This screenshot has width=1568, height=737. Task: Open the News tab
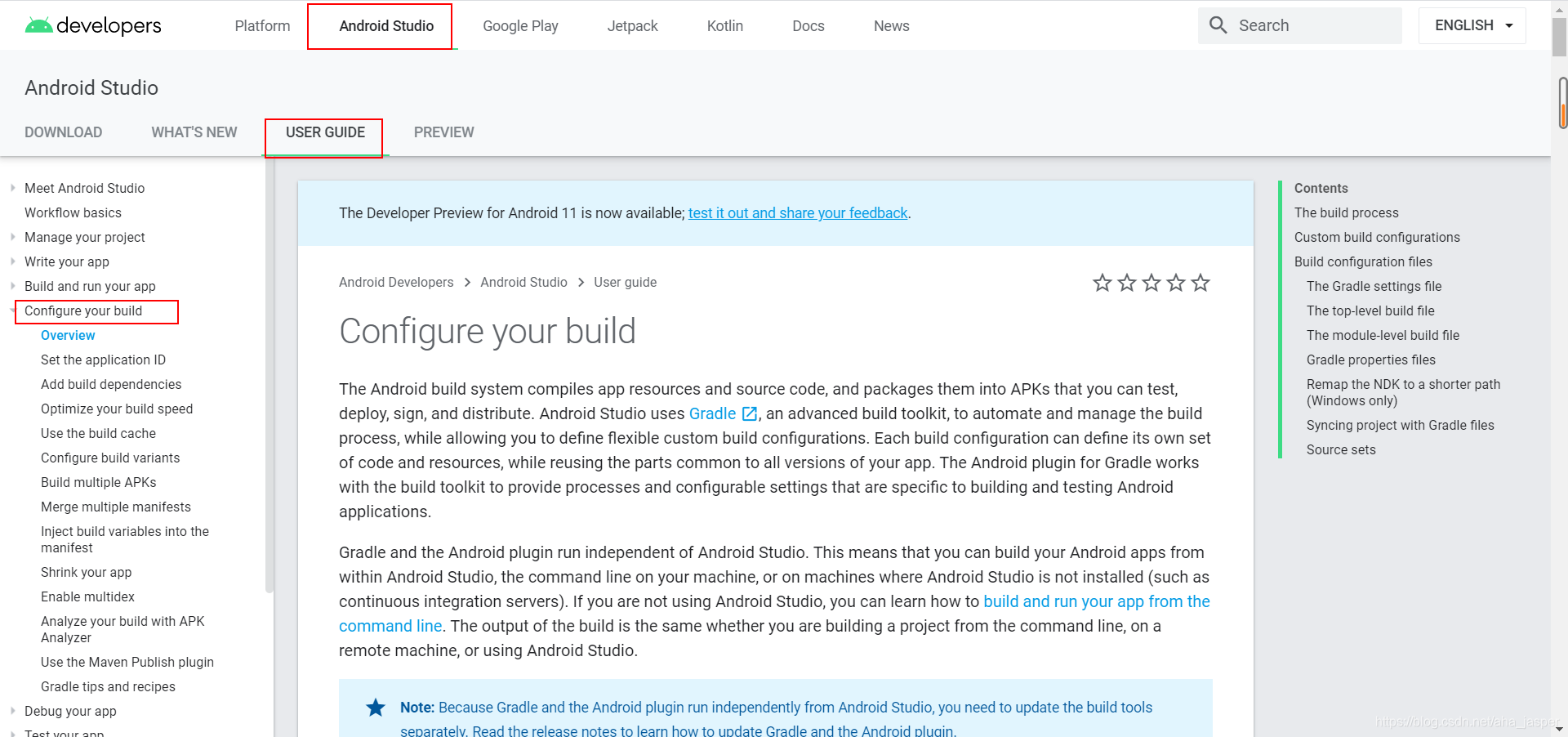point(892,26)
